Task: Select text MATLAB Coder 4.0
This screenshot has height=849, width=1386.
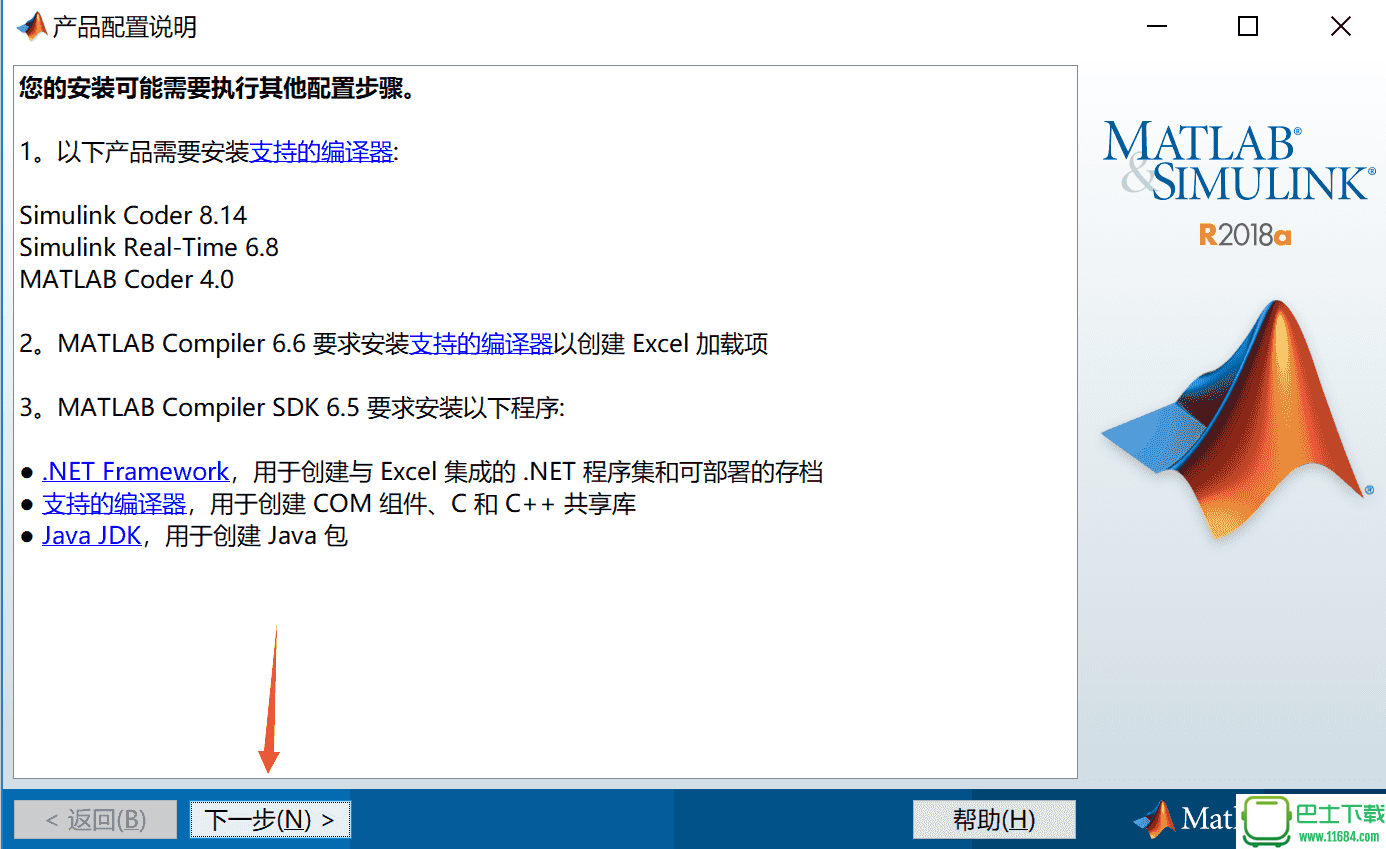Action: click(x=127, y=280)
